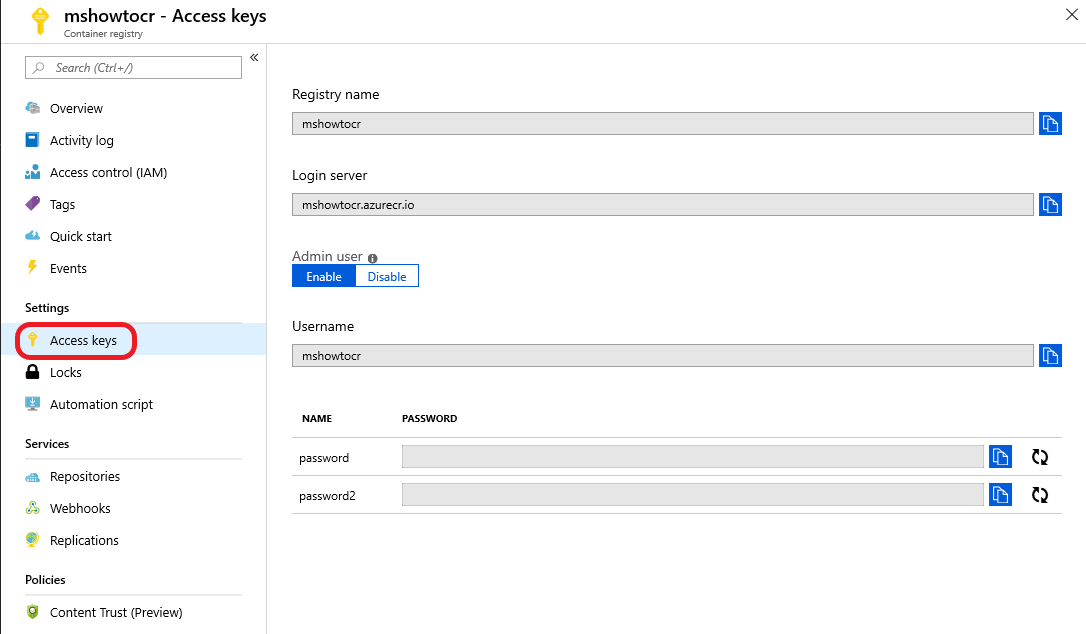The image size is (1086, 634).
Task: Click the Activity log icon
Action: [x=33, y=140]
